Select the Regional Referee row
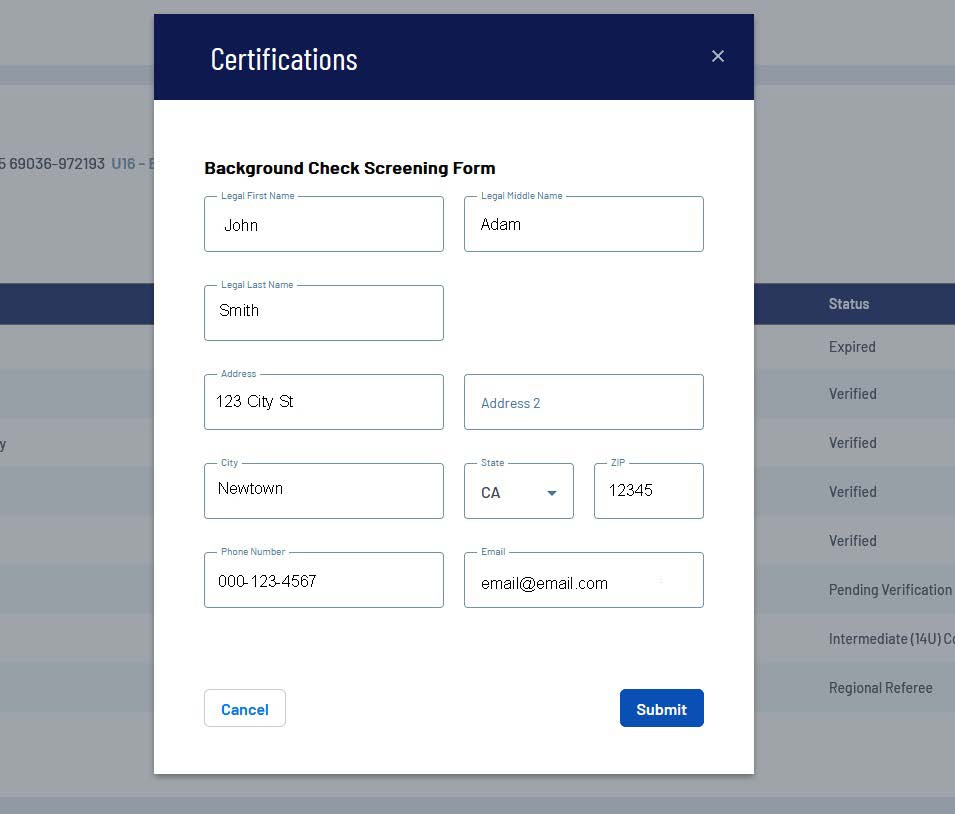Viewport: 955px width, 814px height. [x=880, y=688]
